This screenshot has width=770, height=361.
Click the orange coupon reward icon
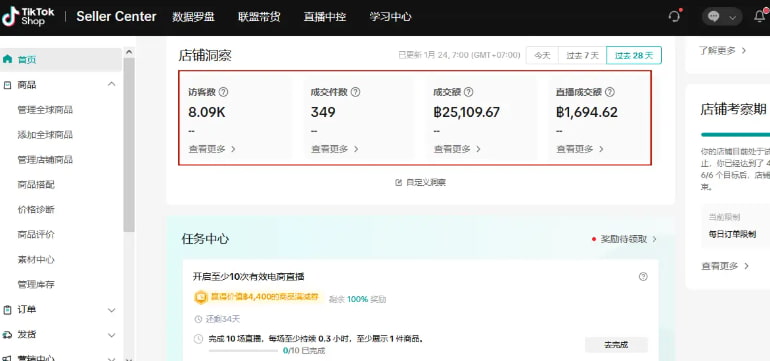point(200,297)
